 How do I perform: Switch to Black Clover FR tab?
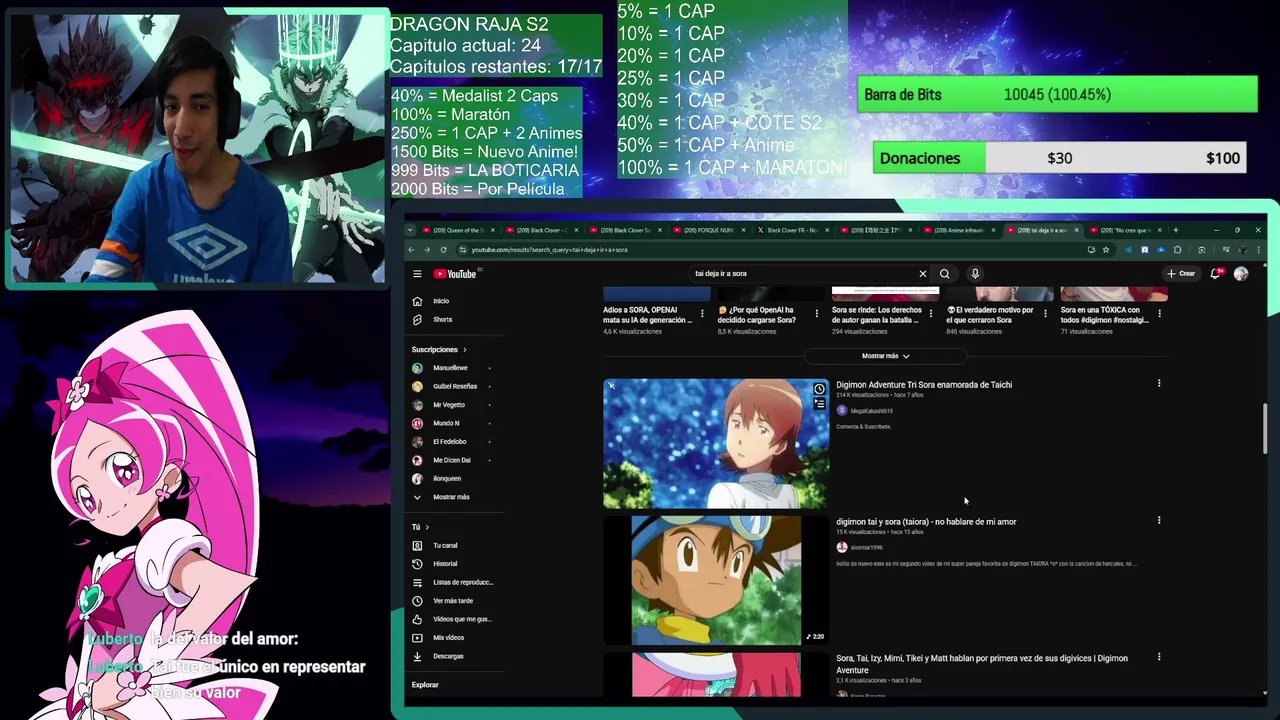793,230
